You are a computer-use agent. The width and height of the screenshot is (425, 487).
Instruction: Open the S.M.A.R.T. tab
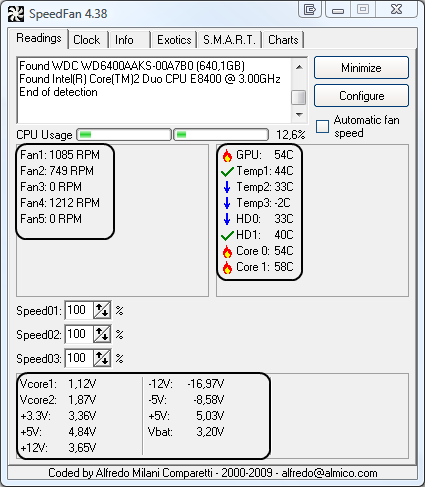229,40
